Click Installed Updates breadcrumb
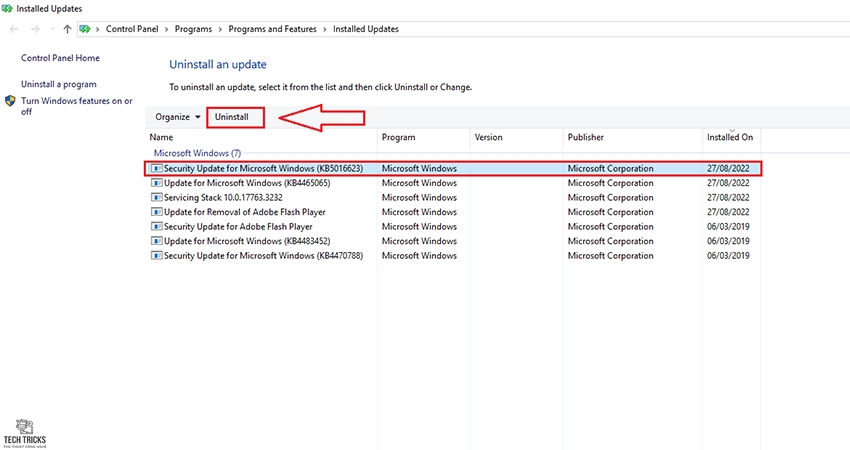The height and width of the screenshot is (450, 850). 365,29
